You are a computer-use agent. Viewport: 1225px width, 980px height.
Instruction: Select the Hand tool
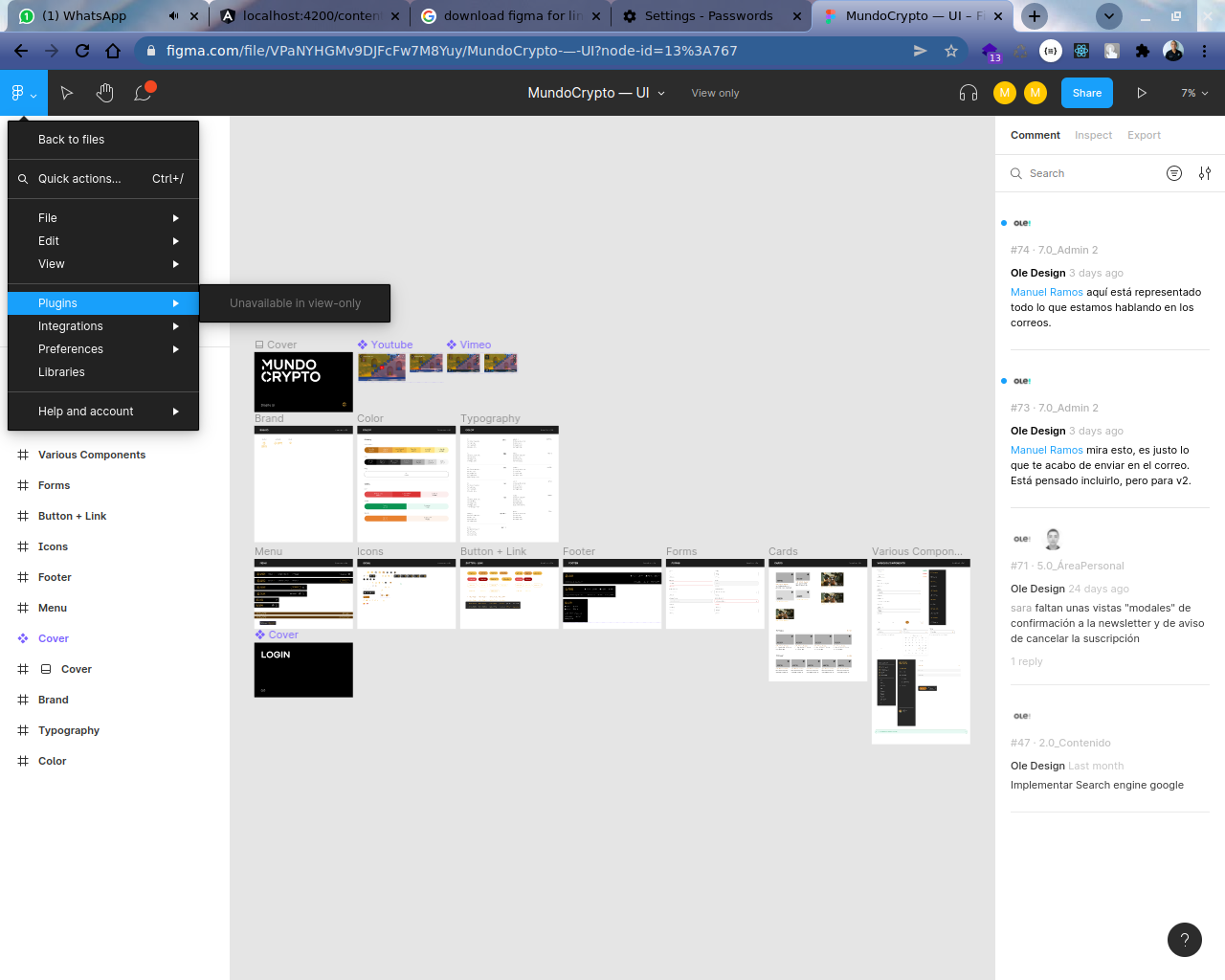(x=105, y=93)
